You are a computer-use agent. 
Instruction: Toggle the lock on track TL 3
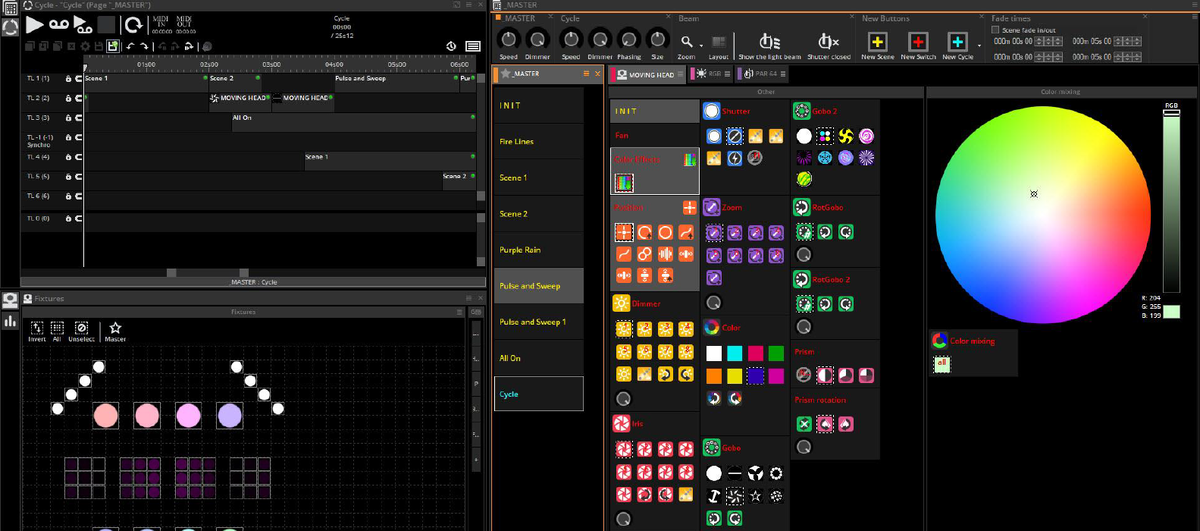point(69,118)
